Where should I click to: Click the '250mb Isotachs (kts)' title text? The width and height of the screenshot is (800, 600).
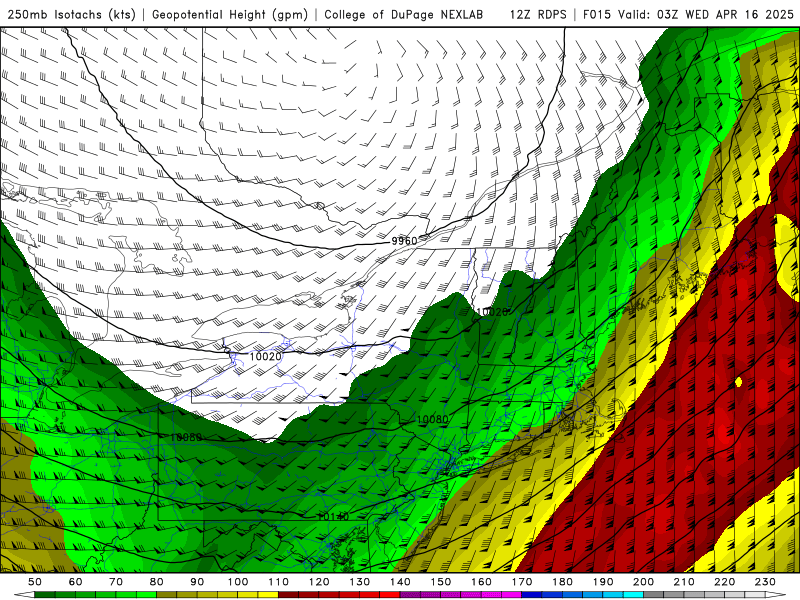tap(72, 14)
